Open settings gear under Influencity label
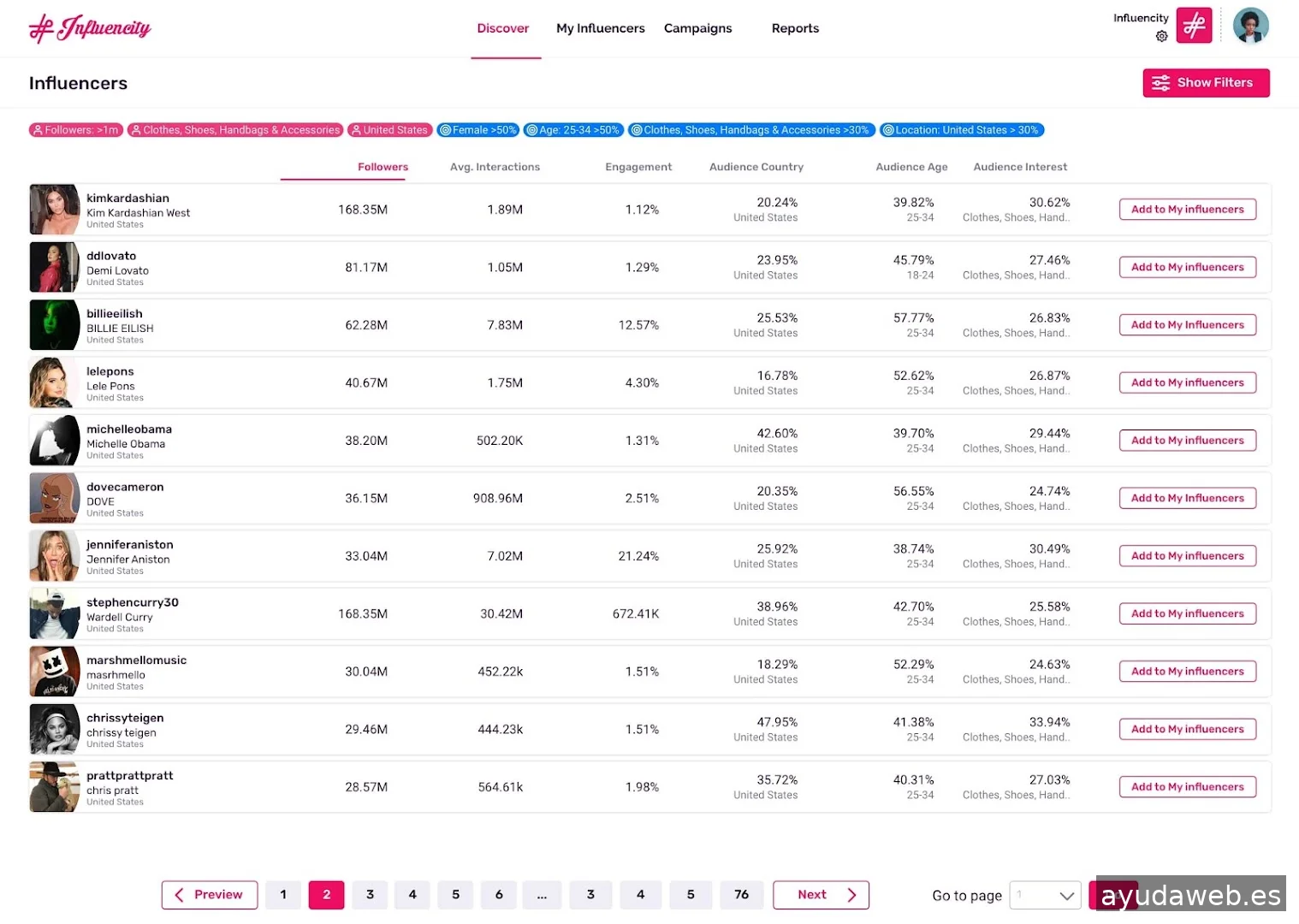This screenshot has height=924, width=1299. point(1161,36)
